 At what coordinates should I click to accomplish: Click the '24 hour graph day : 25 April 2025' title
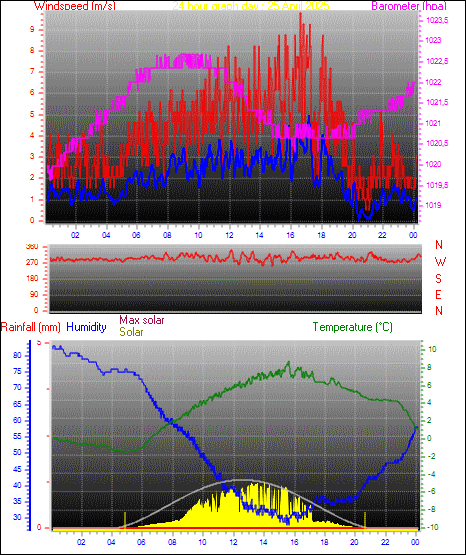(x=251, y=6)
